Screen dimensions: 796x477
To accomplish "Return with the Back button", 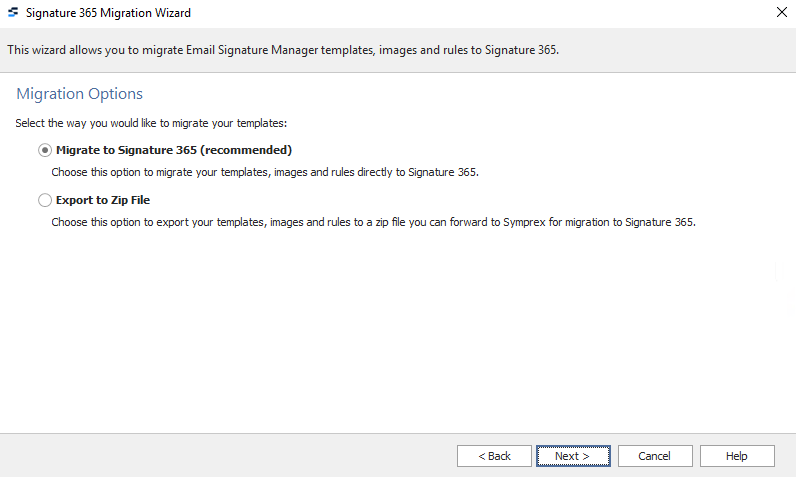I will coord(494,456).
